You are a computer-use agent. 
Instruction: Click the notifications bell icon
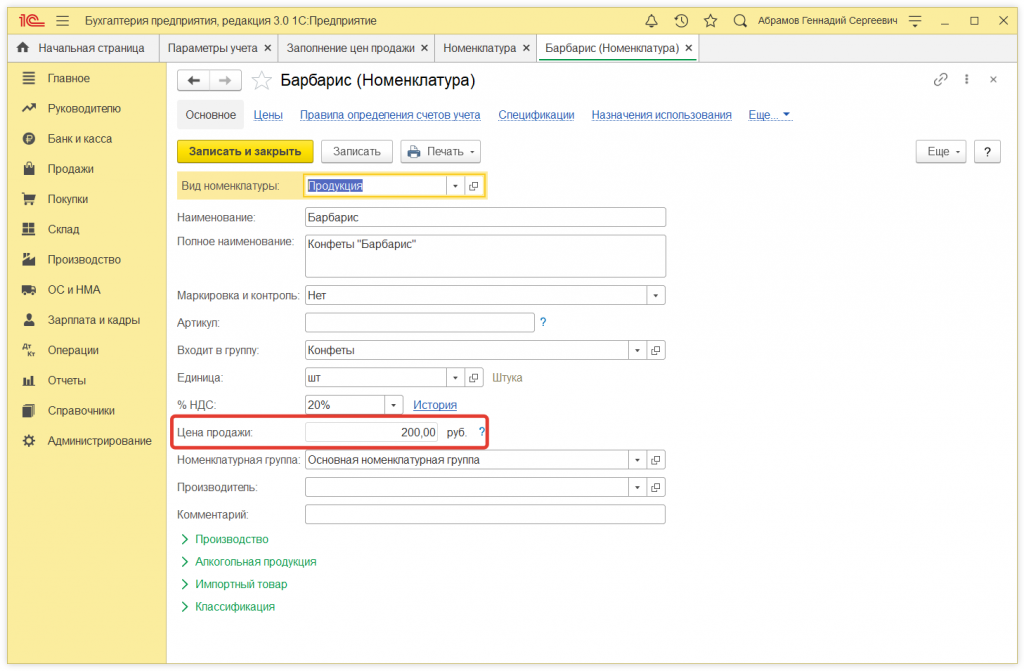click(652, 20)
